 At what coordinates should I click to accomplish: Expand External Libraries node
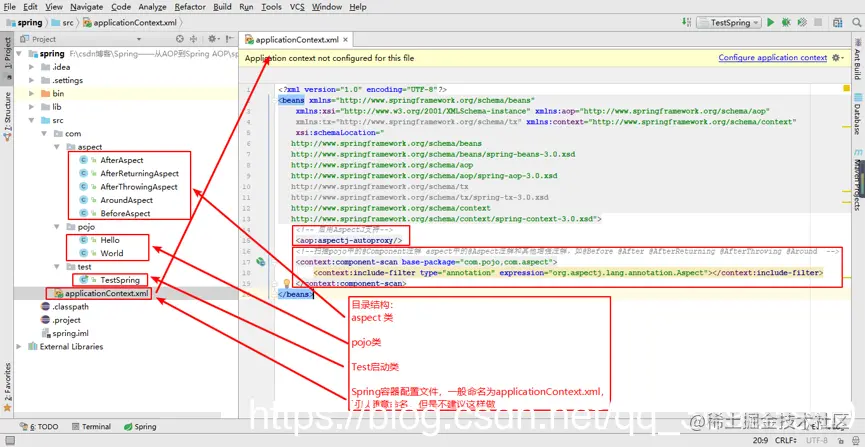coord(19,347)
